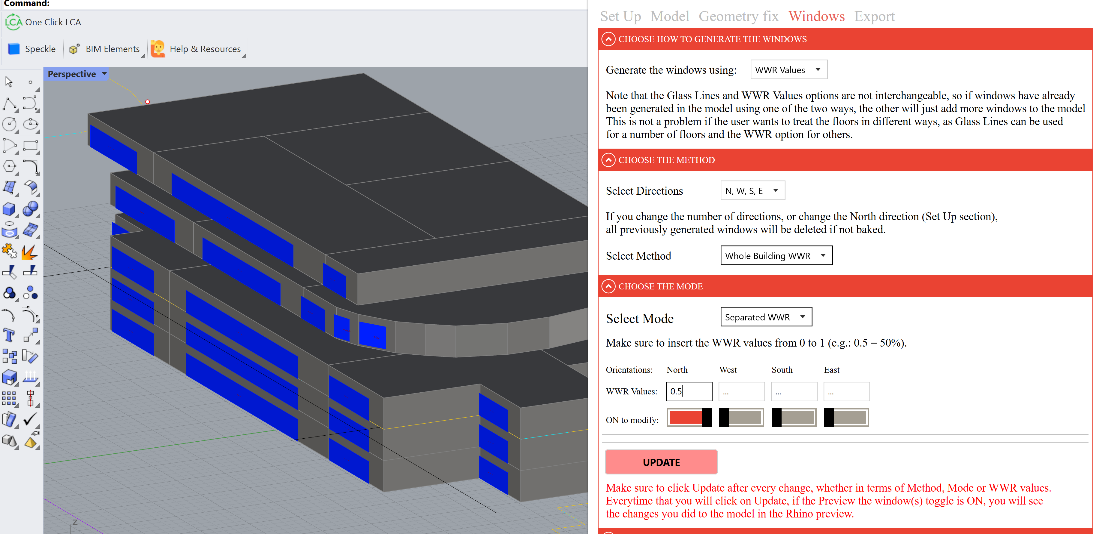Select the arrow pointer tool

click(9, 82)
